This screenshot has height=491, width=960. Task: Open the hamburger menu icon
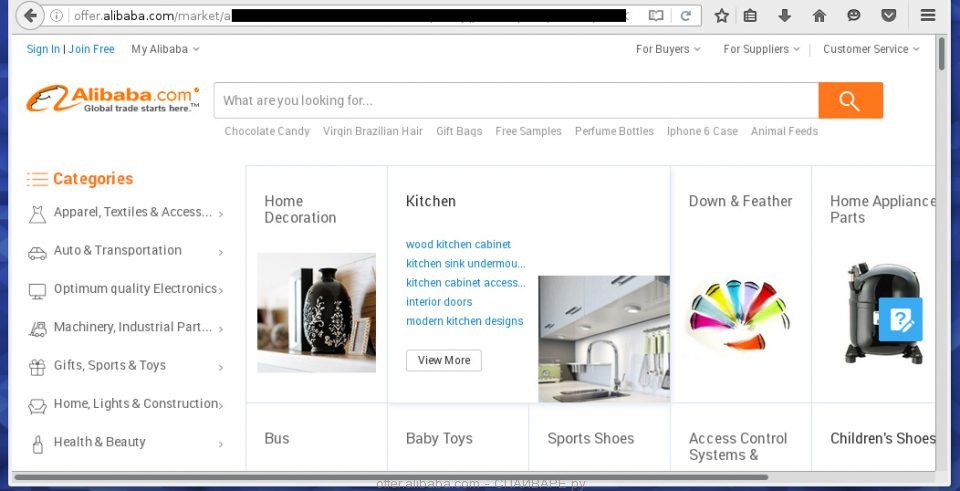tap(928, 15)
